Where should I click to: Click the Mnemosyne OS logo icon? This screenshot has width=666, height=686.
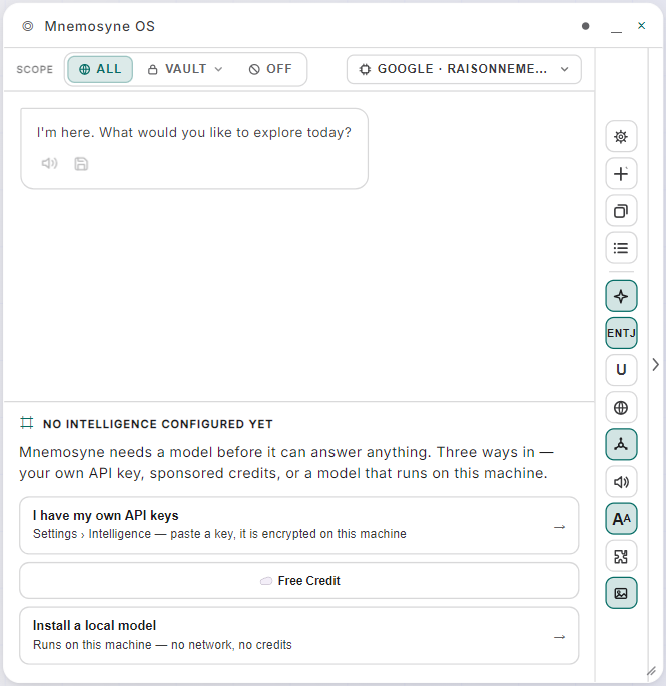28,26
